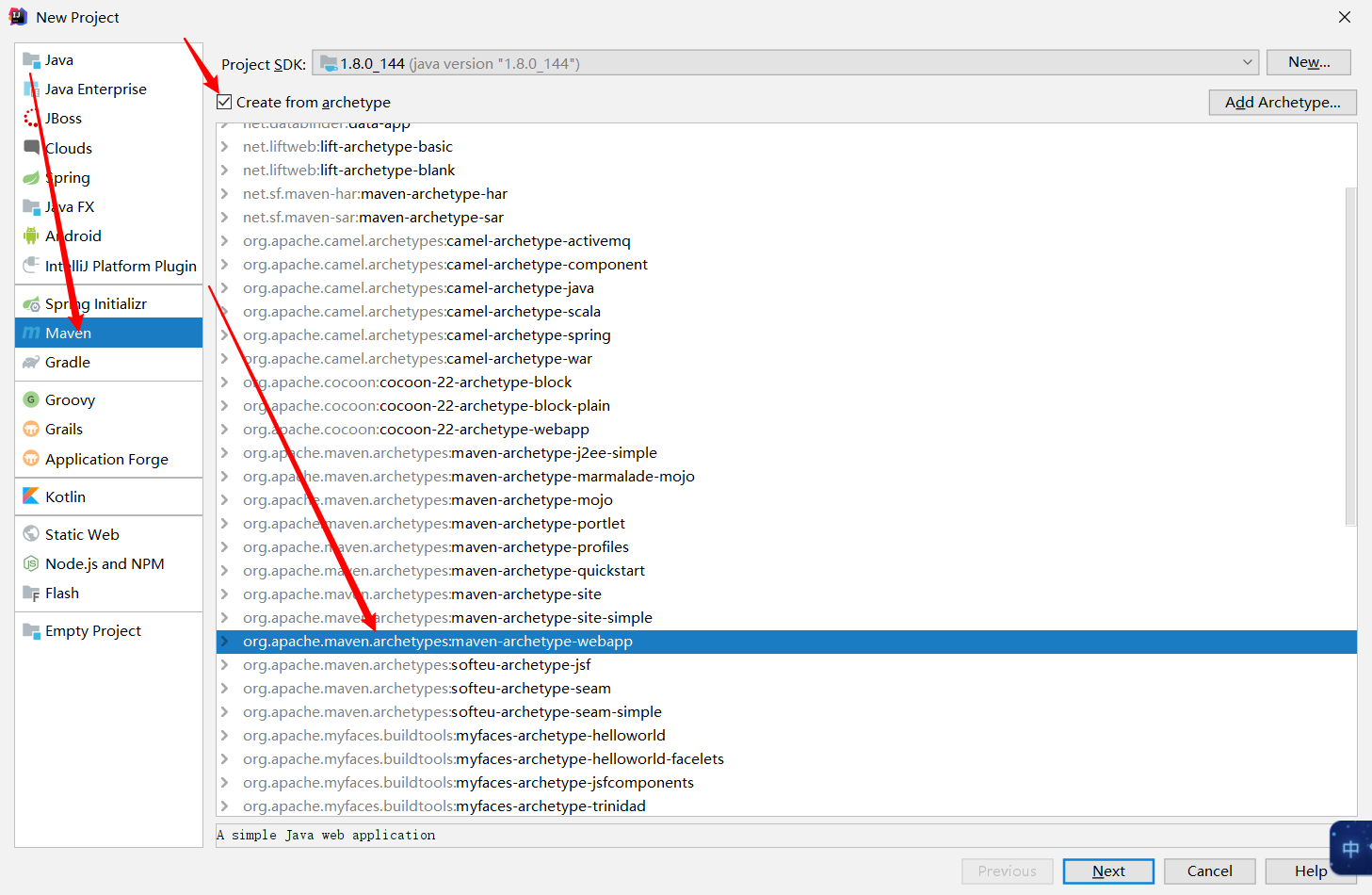The height and width of the screenshot is (895, 1372).
Task: Click the Empty Project icon
Action: (31, 630)
